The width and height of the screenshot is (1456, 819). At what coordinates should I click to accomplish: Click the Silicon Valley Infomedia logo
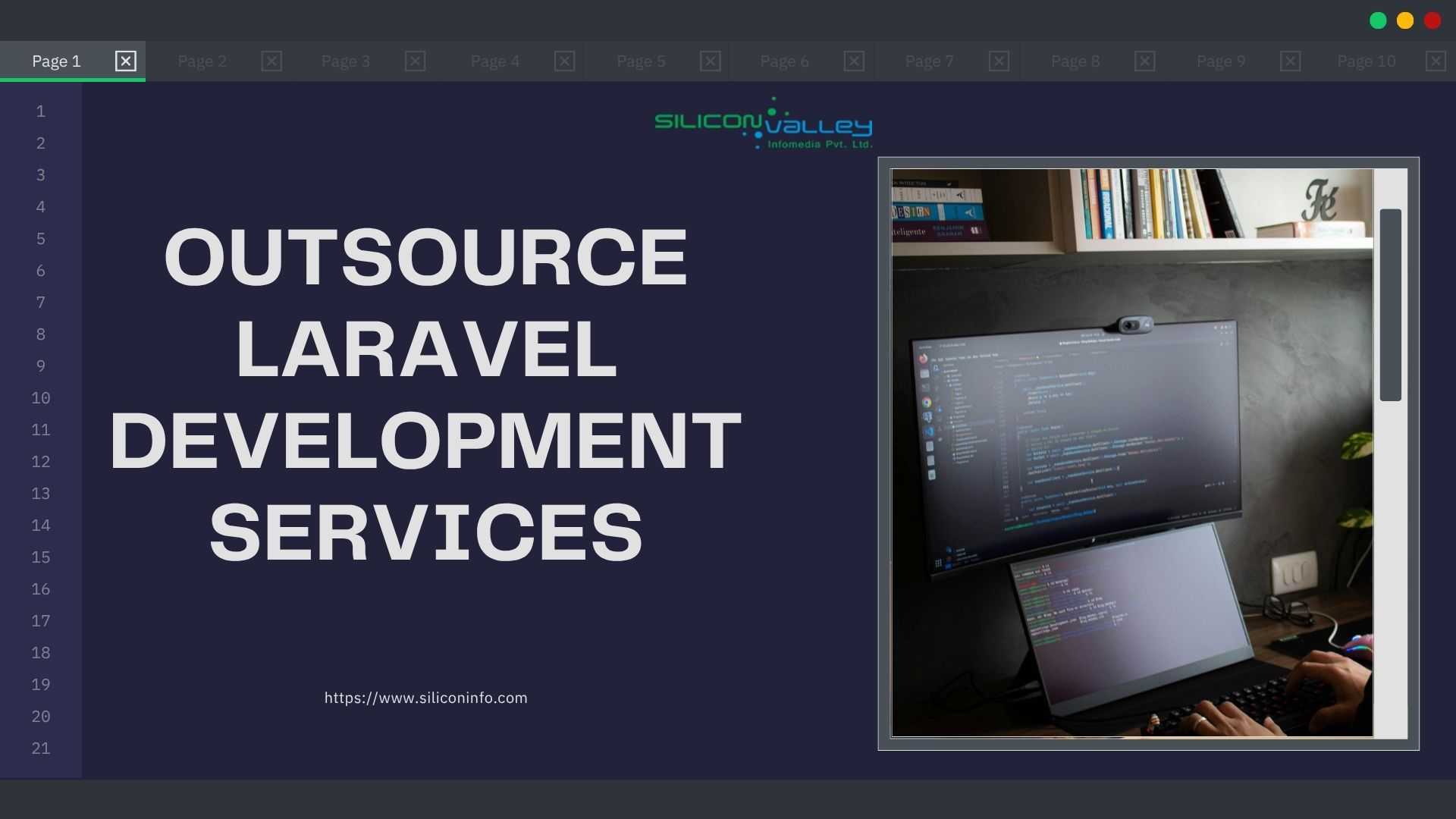click(x=763, y=124)
